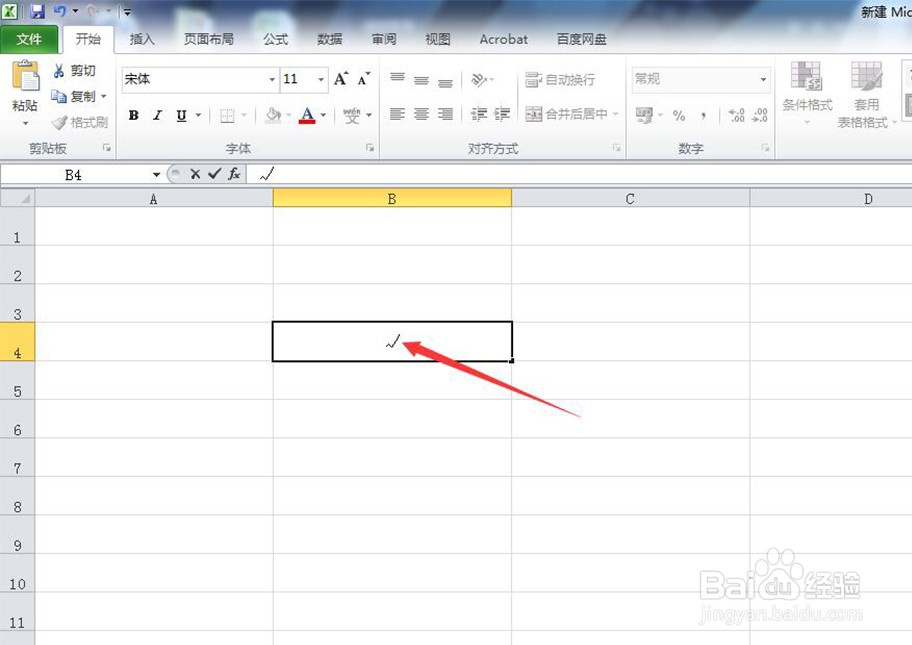Image resolution: width=912 pixels, height=645 pixels.
Task: Apply percent style from the 数字 group
Action: pos(679,115)
